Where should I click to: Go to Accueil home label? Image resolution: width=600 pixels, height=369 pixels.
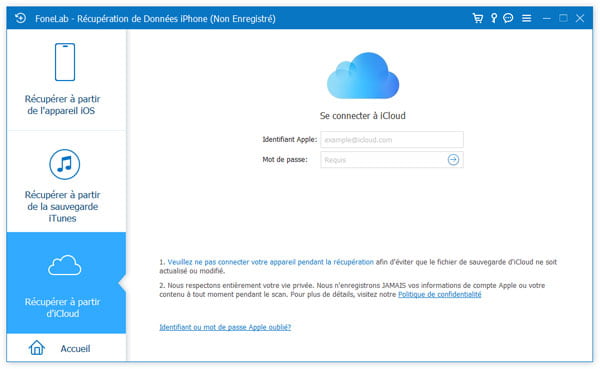click(75, 349)
